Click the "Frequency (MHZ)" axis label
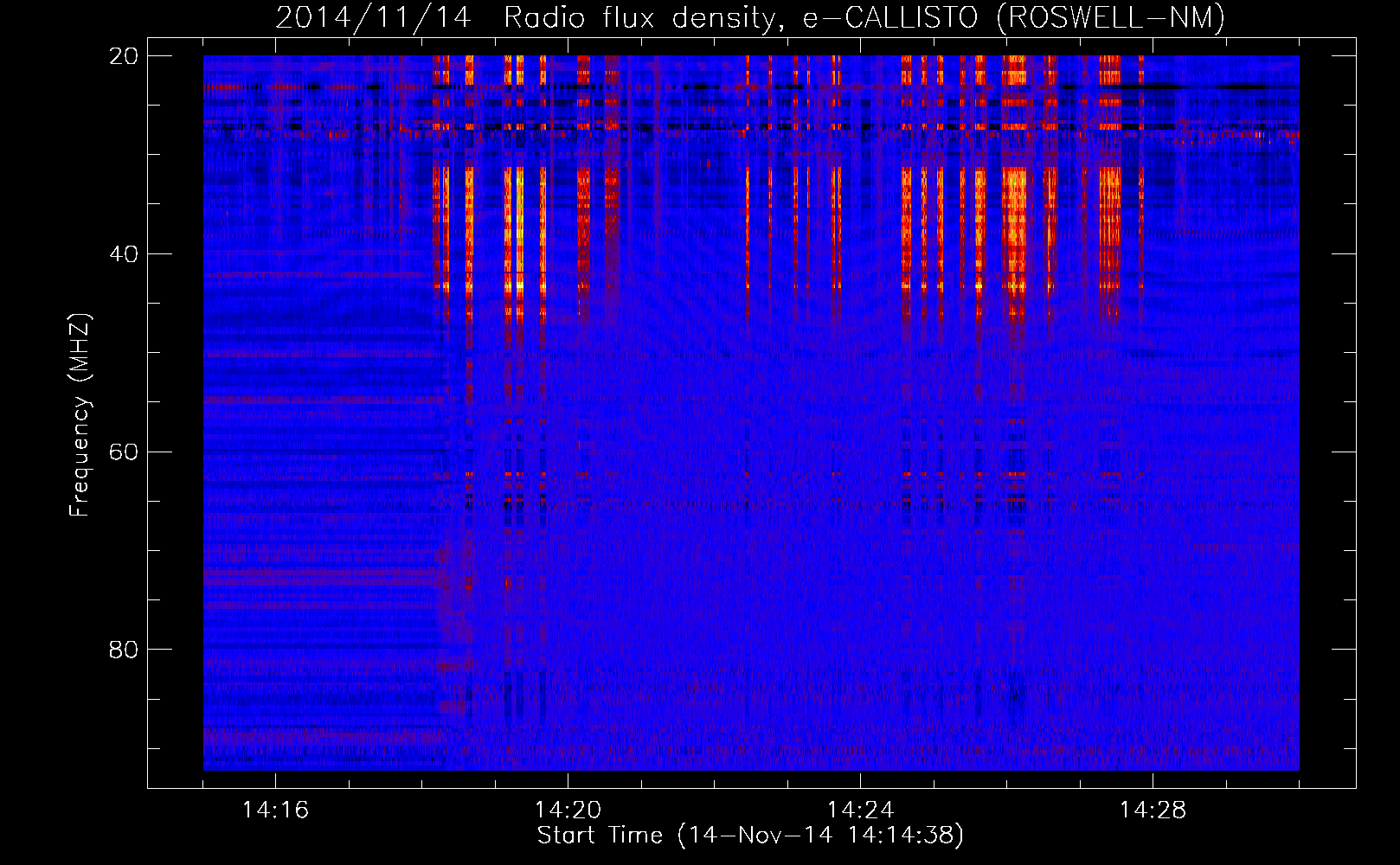 (80, 415)
